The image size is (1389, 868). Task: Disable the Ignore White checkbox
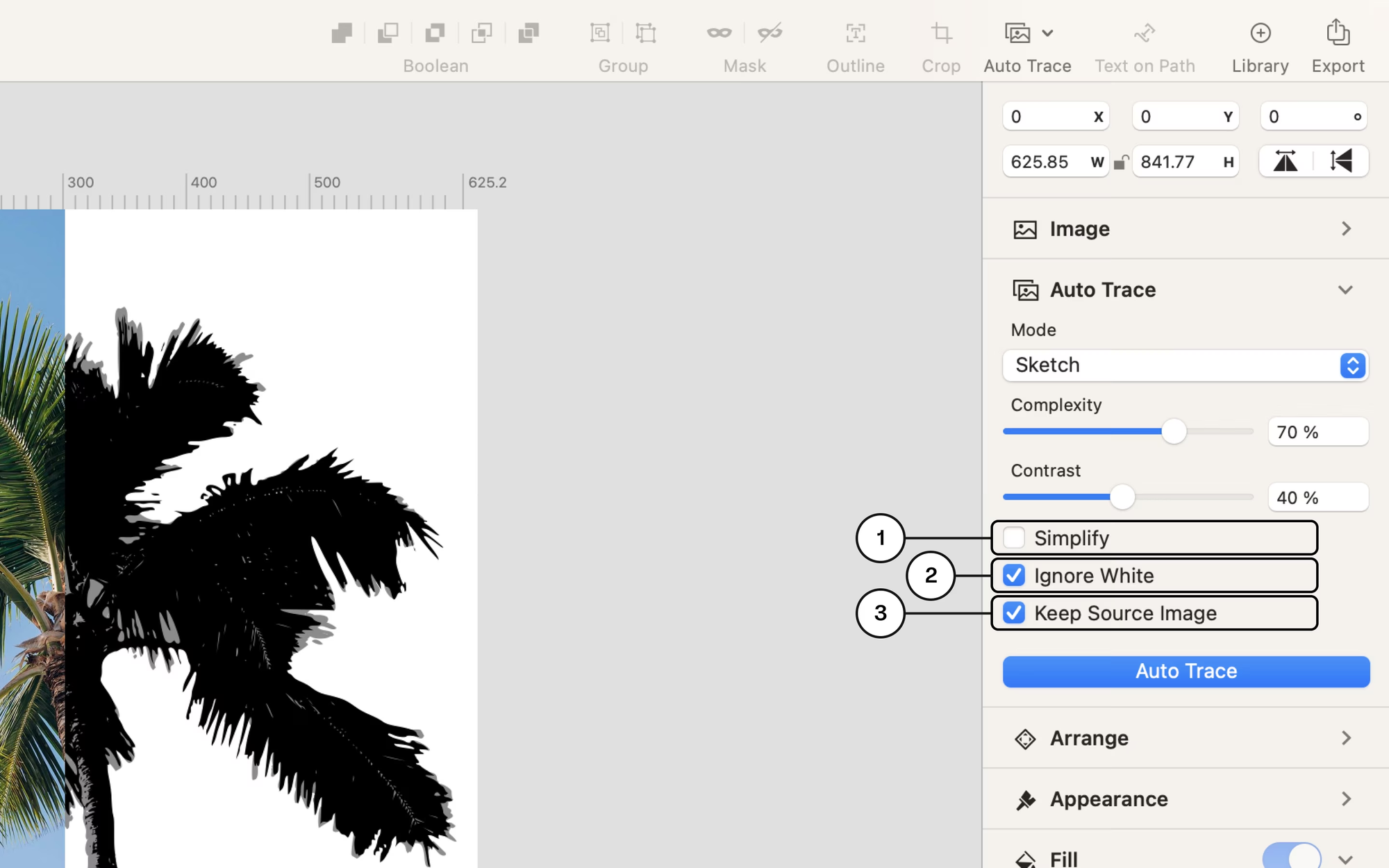tap(1014, 575)
